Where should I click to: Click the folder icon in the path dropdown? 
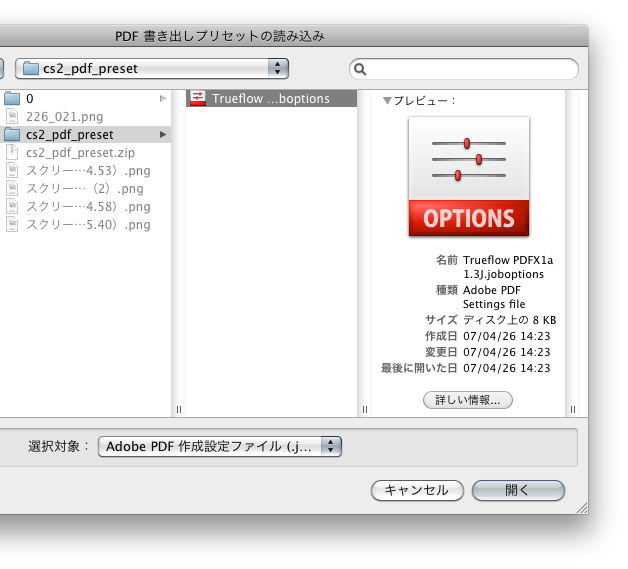30,68
